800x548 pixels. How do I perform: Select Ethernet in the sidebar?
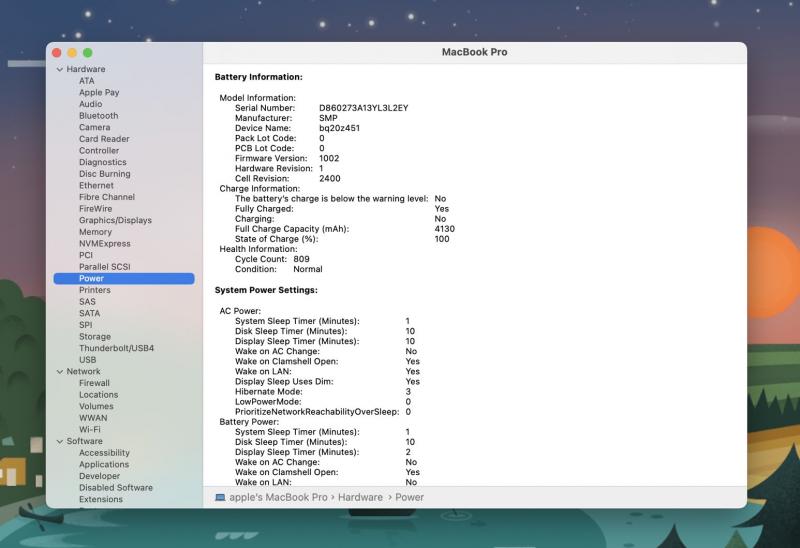[96, 186]
